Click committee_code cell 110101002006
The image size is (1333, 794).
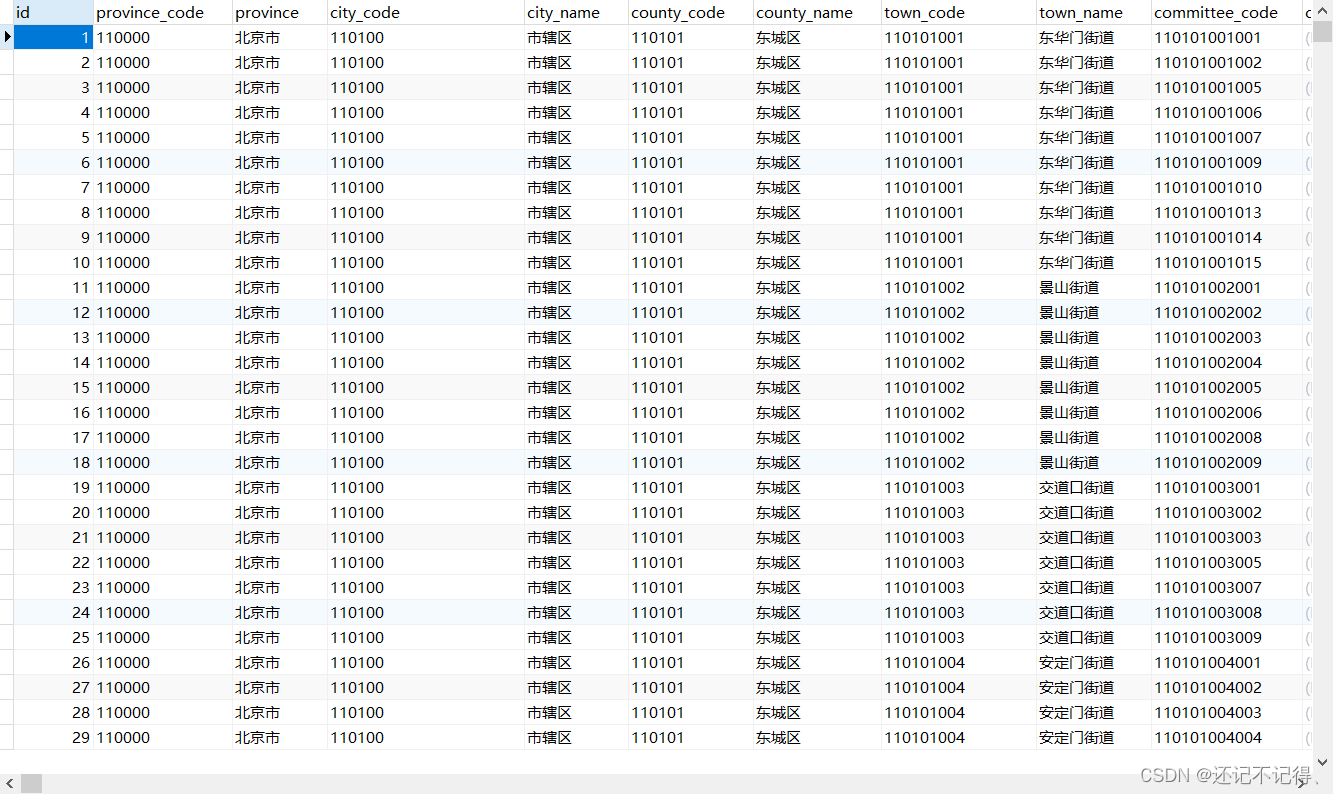click(1227, 412)
